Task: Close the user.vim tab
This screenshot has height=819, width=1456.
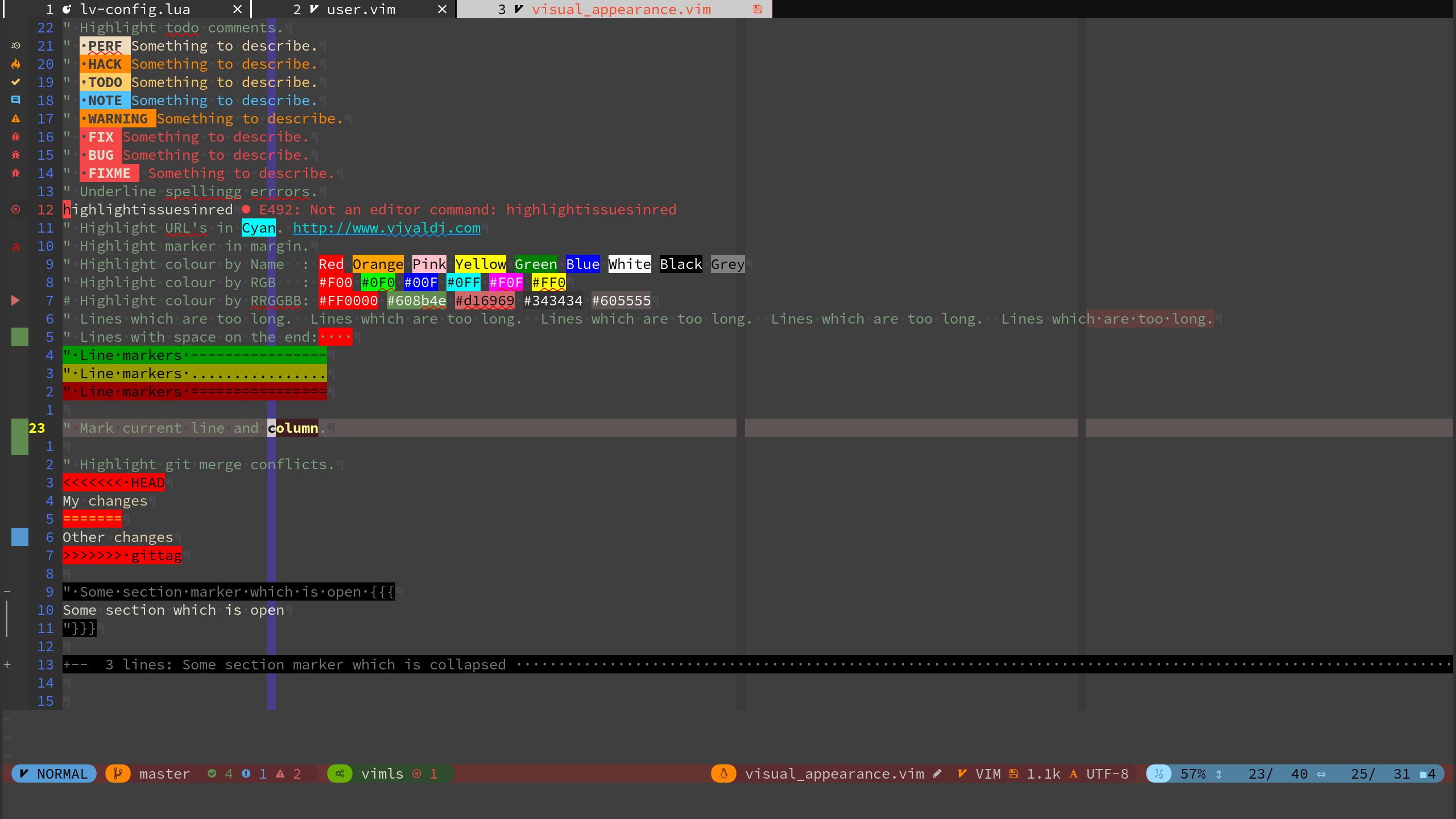Action: [x=442, y=9]
